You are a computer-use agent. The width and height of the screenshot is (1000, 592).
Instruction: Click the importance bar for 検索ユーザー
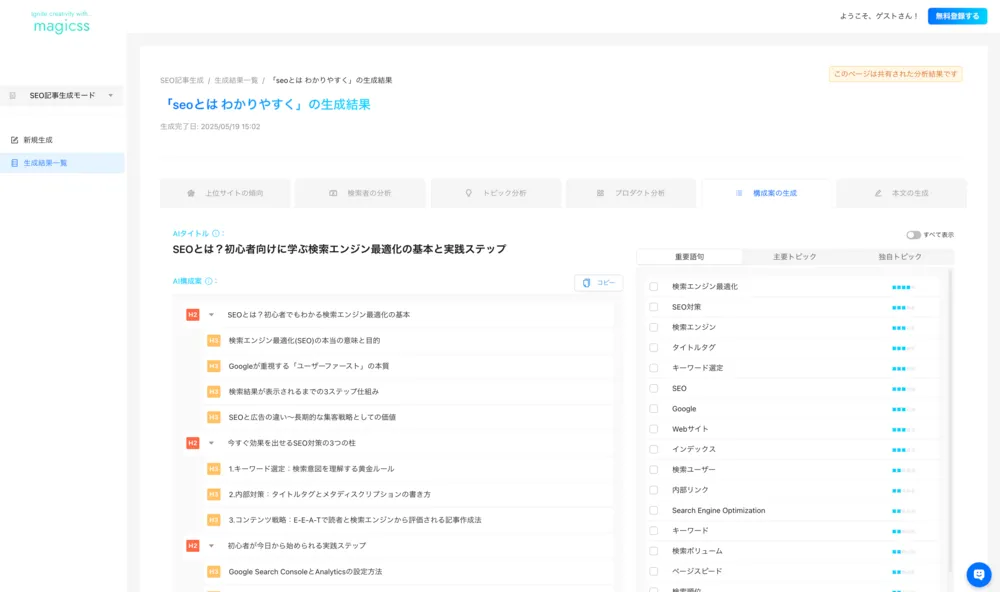pyautogui.click(x=903, y=470)
